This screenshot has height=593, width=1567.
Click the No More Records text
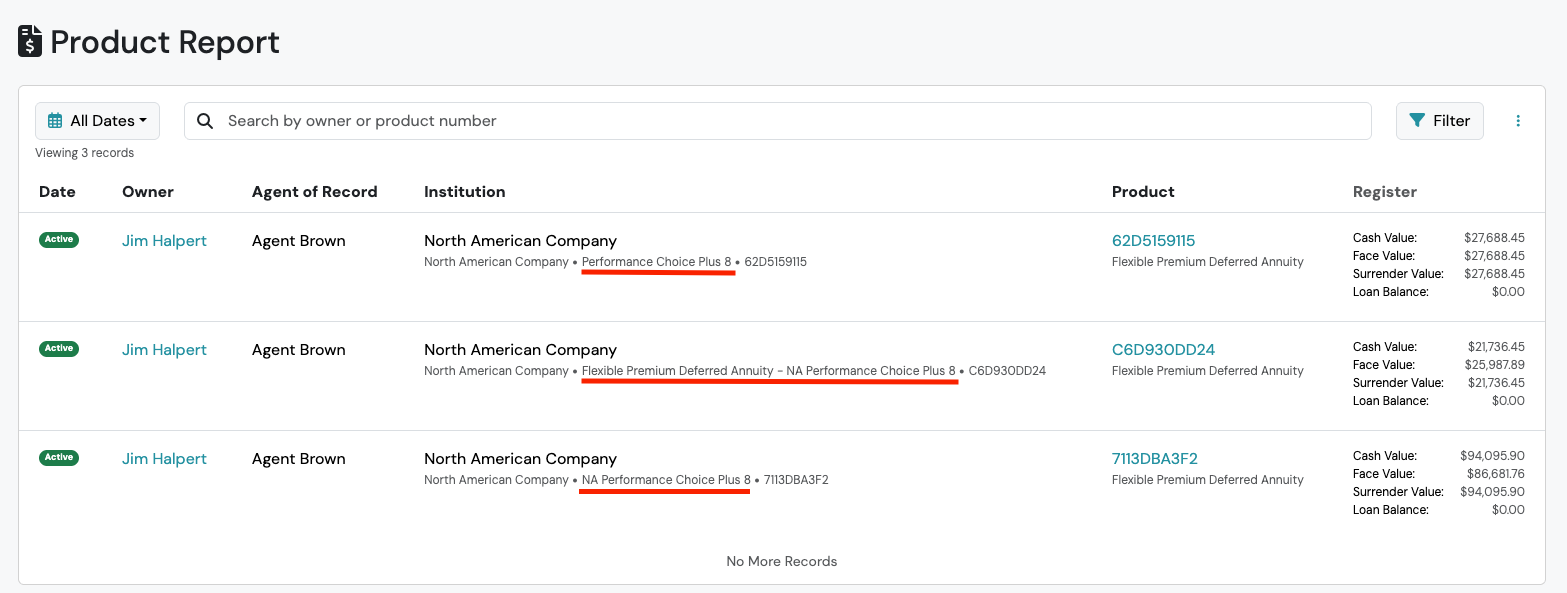point(782,561)
